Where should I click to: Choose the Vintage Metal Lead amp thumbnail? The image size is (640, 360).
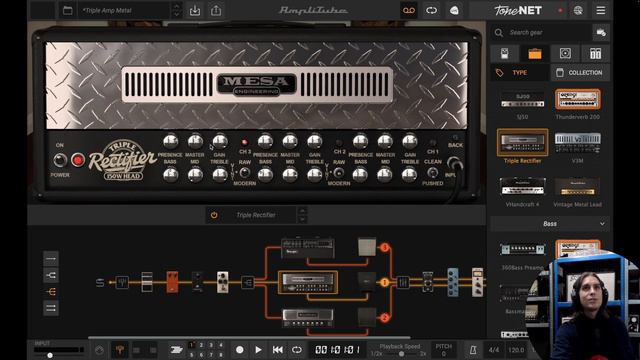coord(577,187)
